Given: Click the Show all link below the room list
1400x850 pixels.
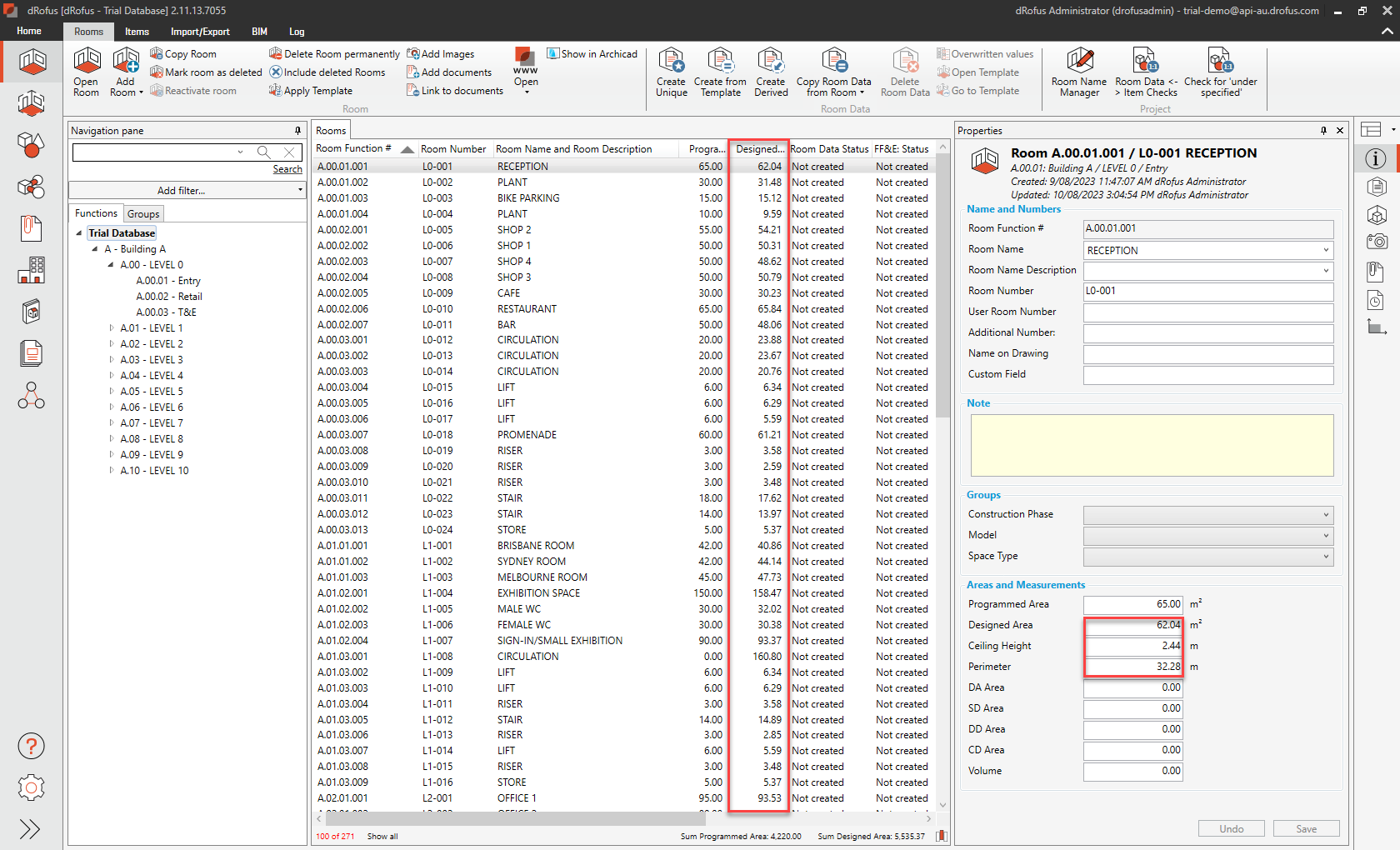Looking at the screenshot, I should click(382, 836).
